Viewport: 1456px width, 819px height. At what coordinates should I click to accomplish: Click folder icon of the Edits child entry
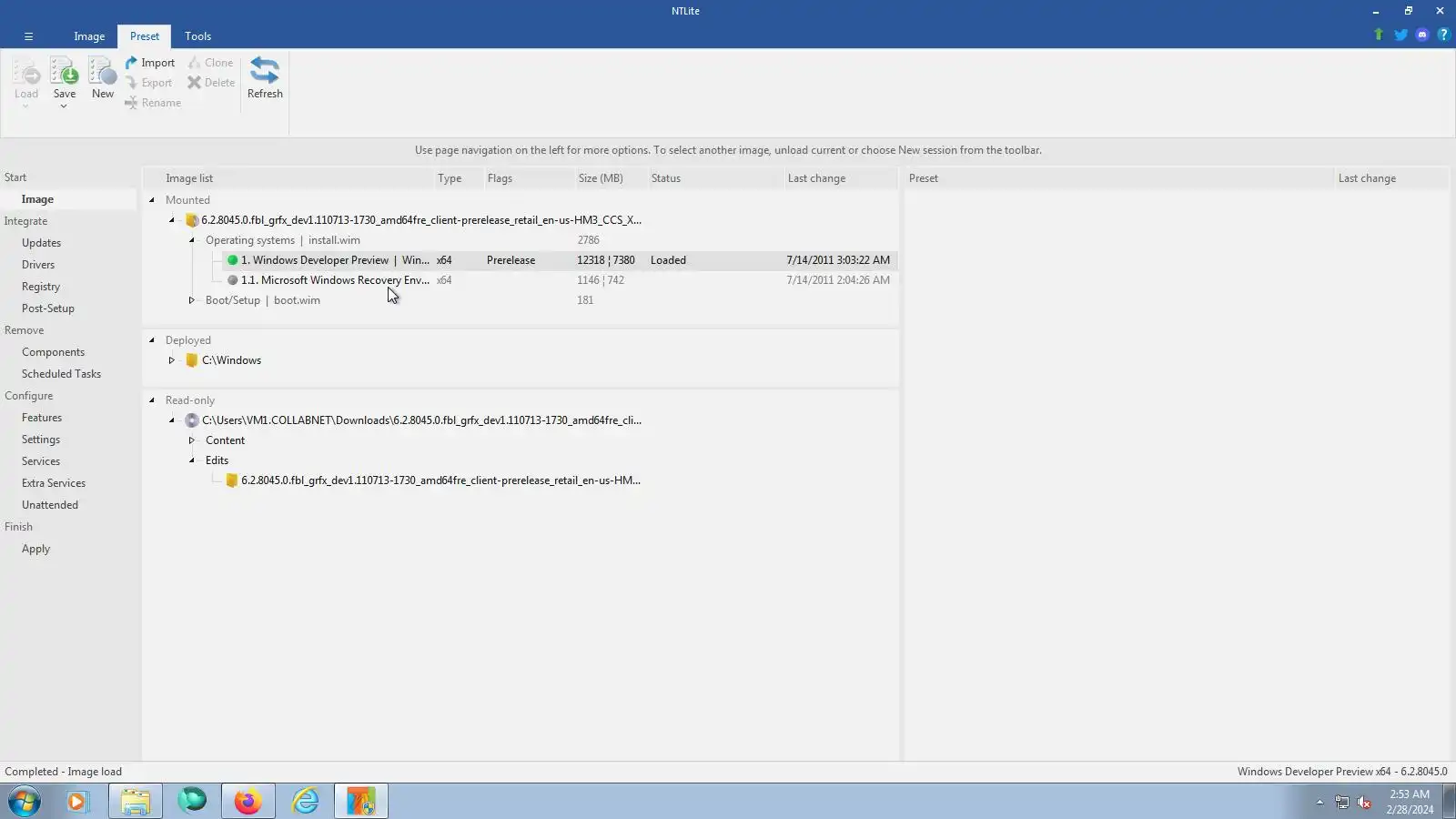point(232,480)
